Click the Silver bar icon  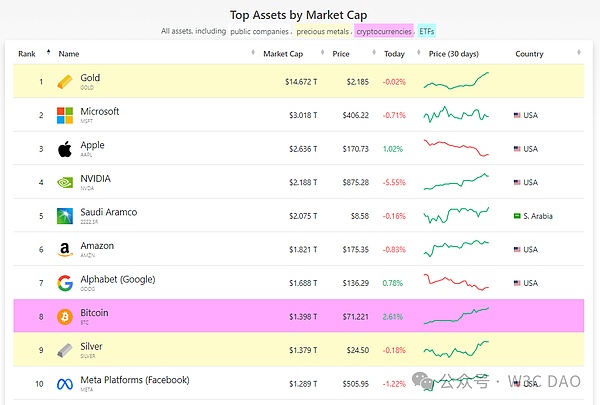64,350
